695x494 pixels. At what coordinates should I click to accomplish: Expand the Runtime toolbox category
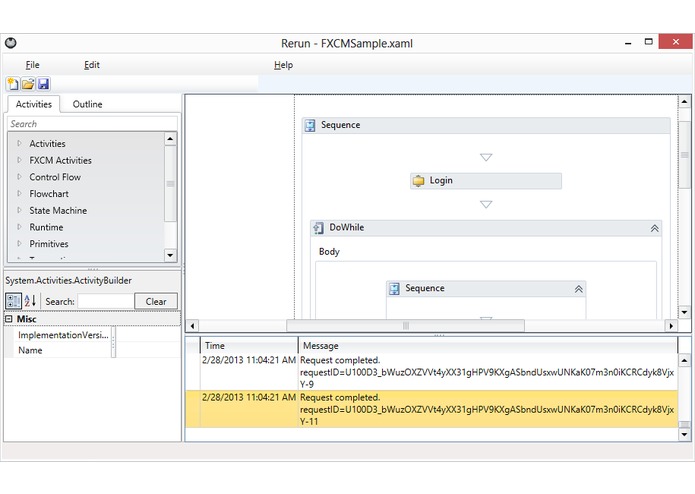tap(19, 227)
